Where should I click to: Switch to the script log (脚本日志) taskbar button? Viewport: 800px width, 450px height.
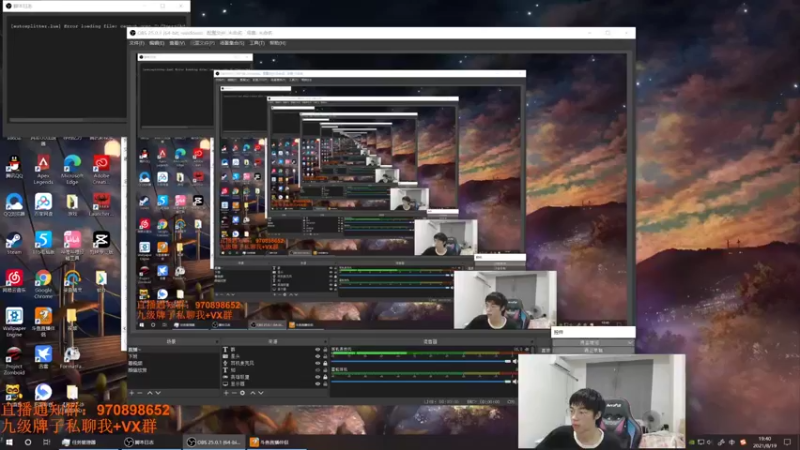click(151, 442)
